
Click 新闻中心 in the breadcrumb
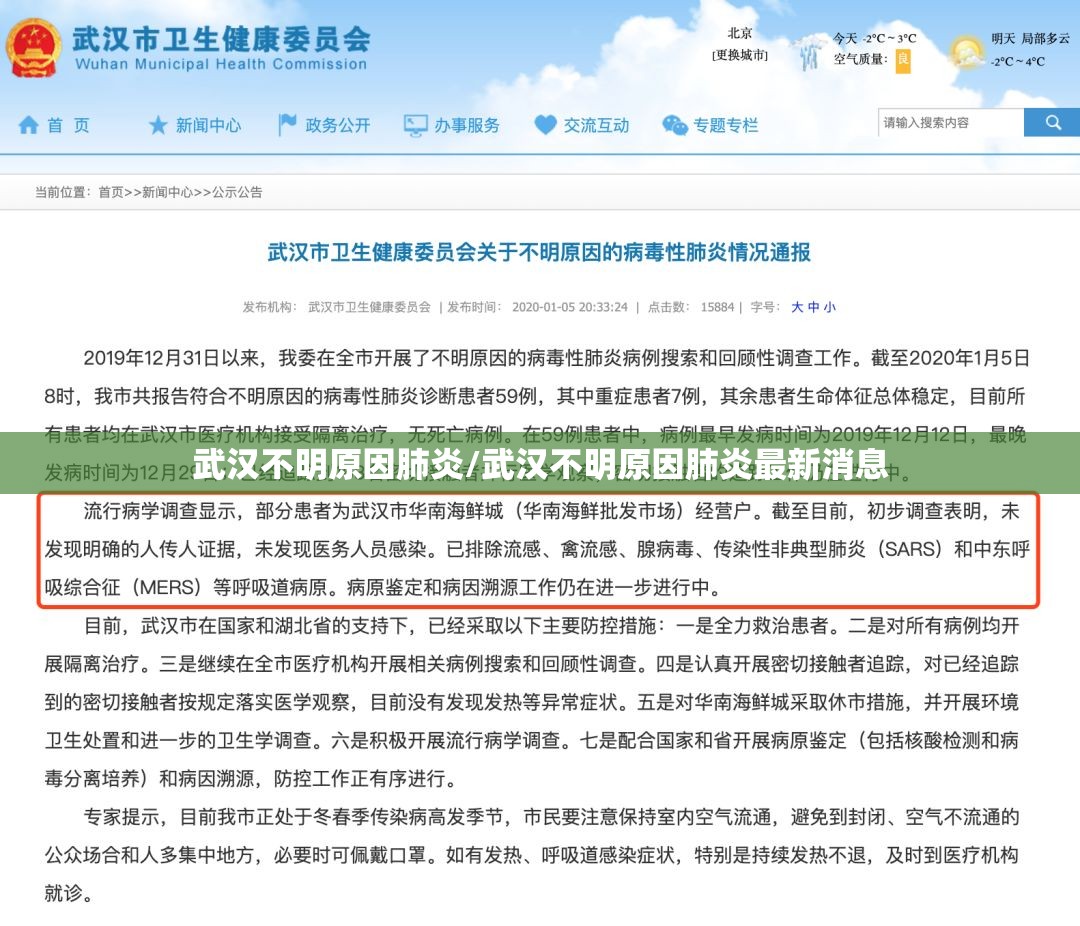pos(167,192)
